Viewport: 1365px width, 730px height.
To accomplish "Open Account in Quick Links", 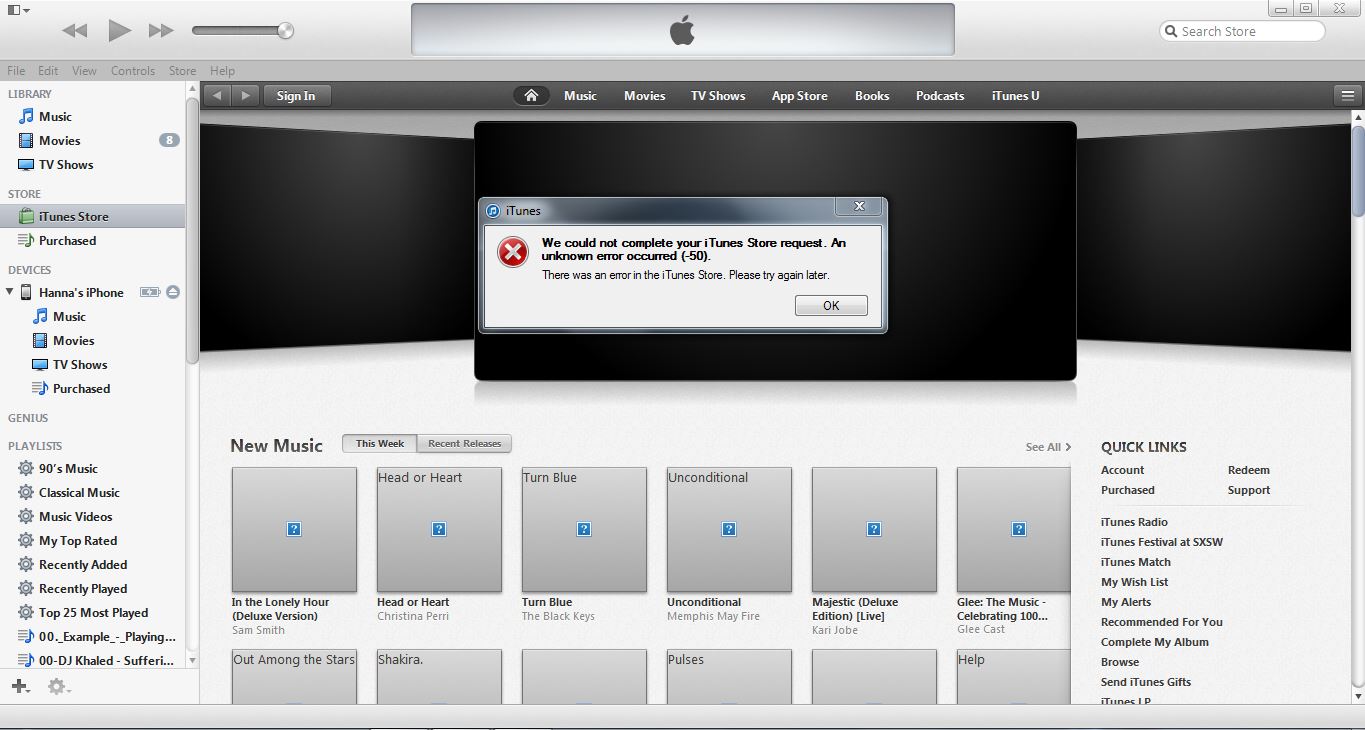I will click(1123, 470).
